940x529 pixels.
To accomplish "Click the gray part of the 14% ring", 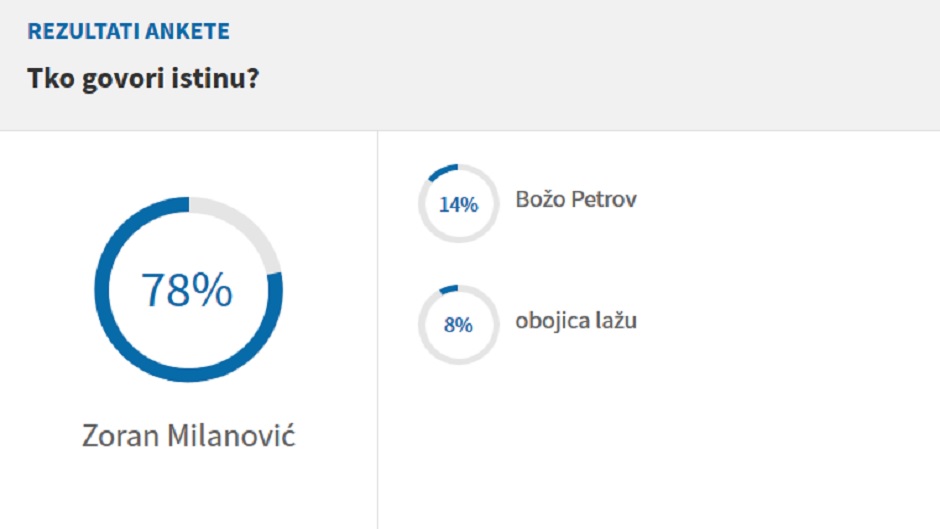I will tap(458, 240).
